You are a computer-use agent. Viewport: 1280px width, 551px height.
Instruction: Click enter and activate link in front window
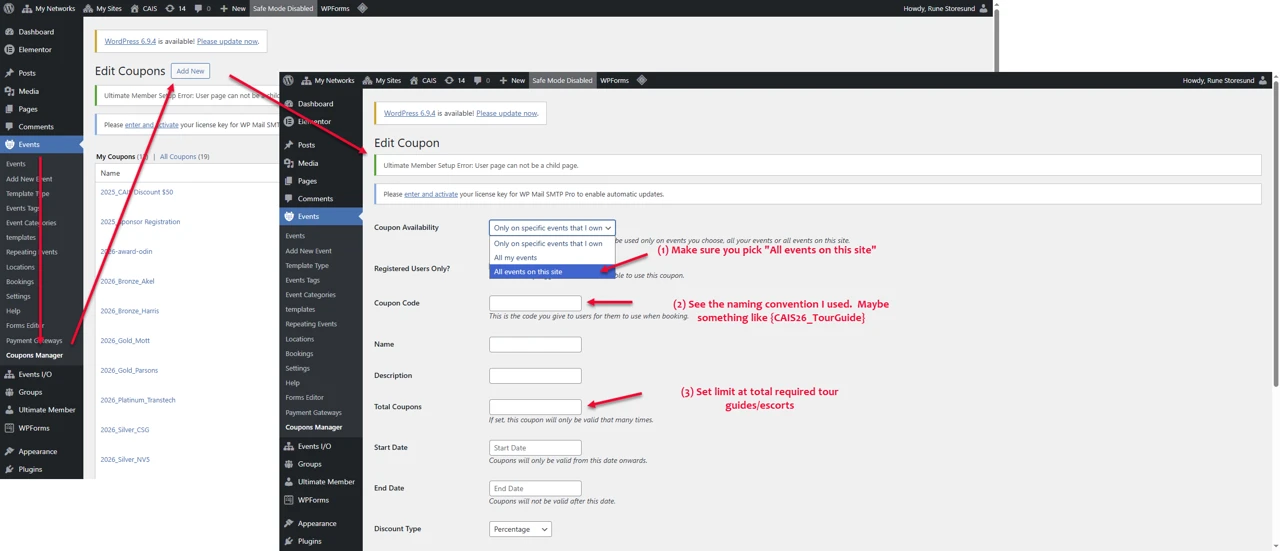point(431,194)
